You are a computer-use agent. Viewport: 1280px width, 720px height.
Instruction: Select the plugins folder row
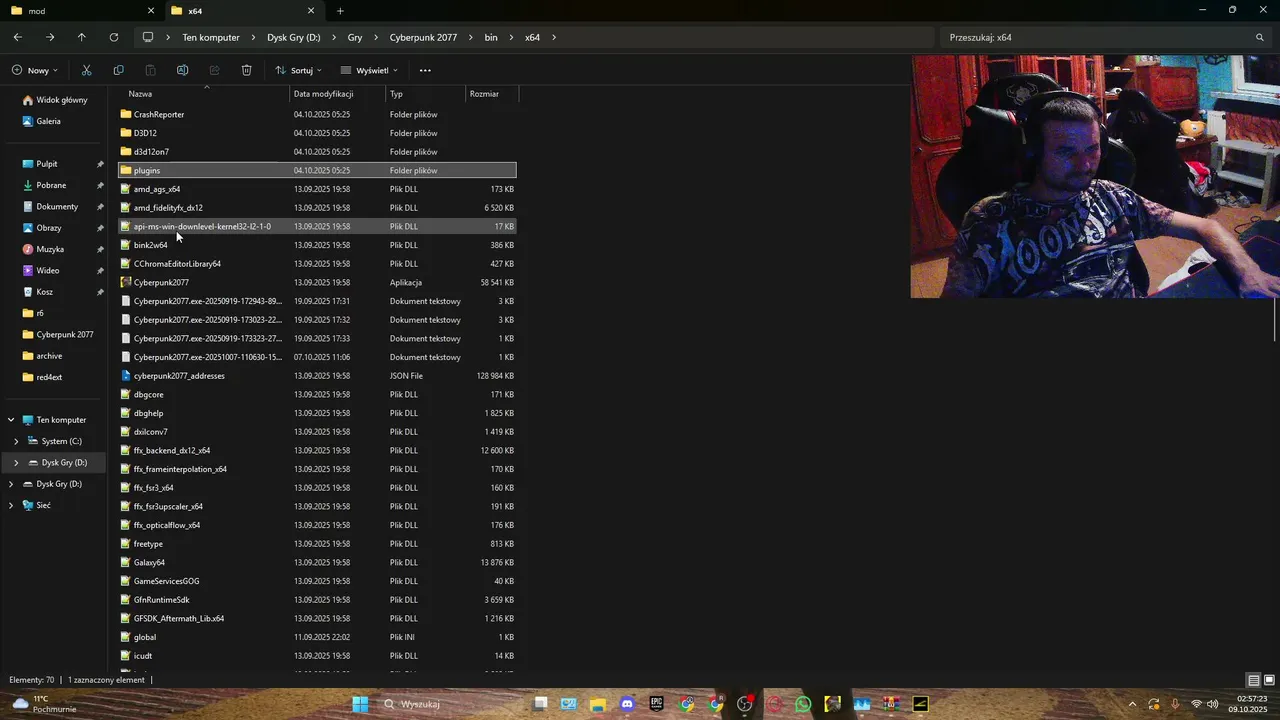317,170
